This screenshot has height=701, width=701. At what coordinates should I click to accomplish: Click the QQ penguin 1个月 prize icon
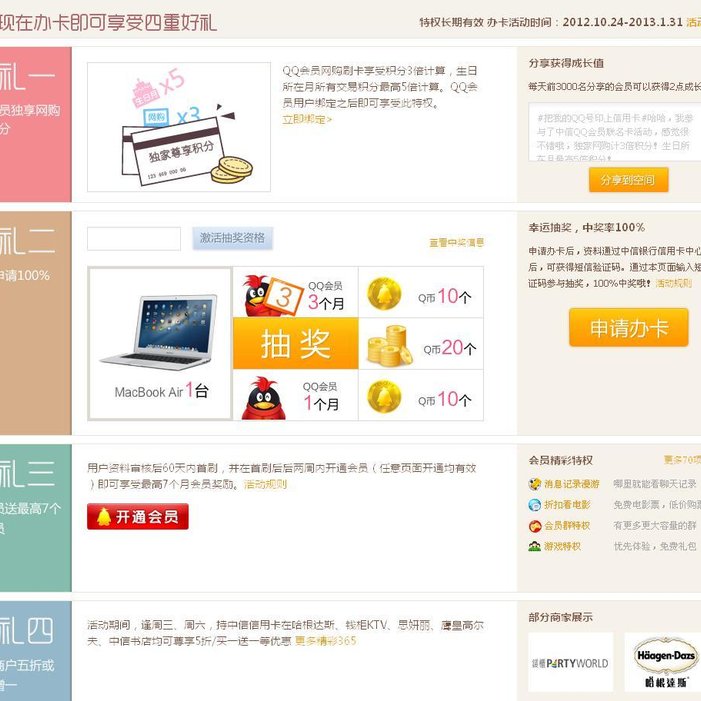click(x=264, y=398)
